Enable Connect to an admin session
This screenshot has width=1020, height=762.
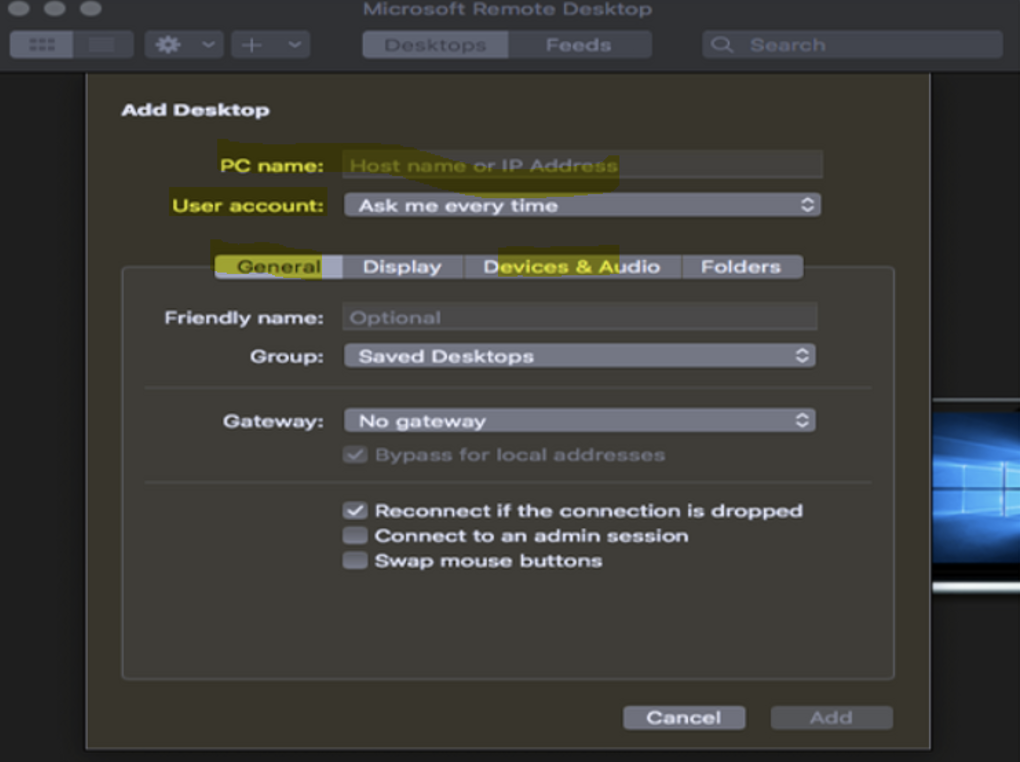[x=355, y=536]
